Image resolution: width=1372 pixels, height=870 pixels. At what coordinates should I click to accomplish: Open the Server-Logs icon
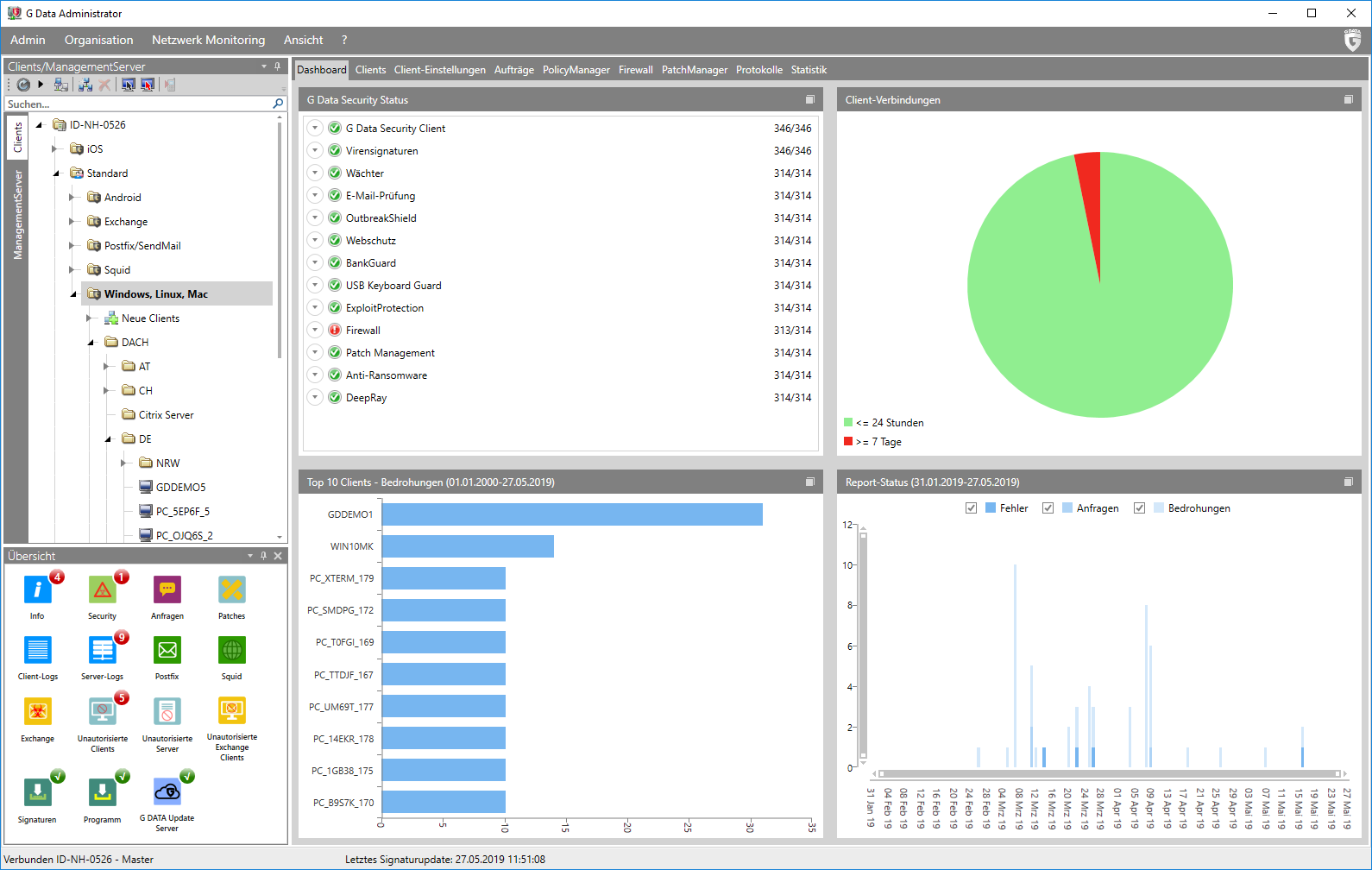[102, 651]
